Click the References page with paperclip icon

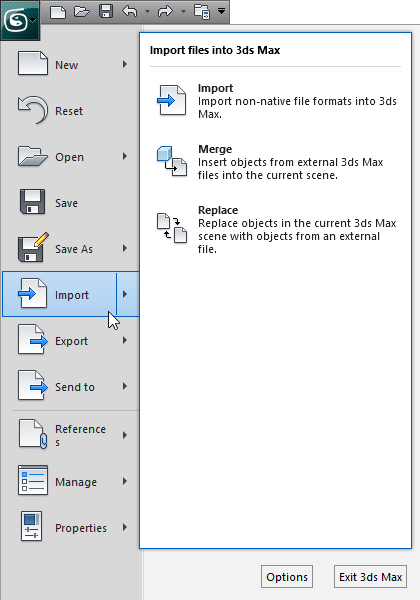[33, 434]
